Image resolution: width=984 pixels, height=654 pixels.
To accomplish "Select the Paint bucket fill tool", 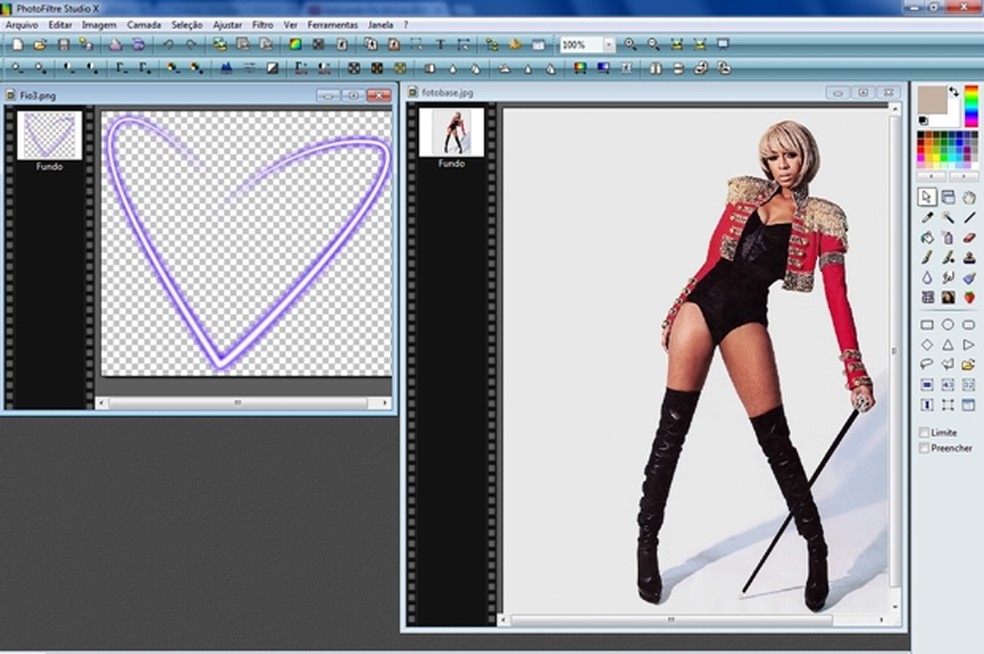I will coord(927,238).
